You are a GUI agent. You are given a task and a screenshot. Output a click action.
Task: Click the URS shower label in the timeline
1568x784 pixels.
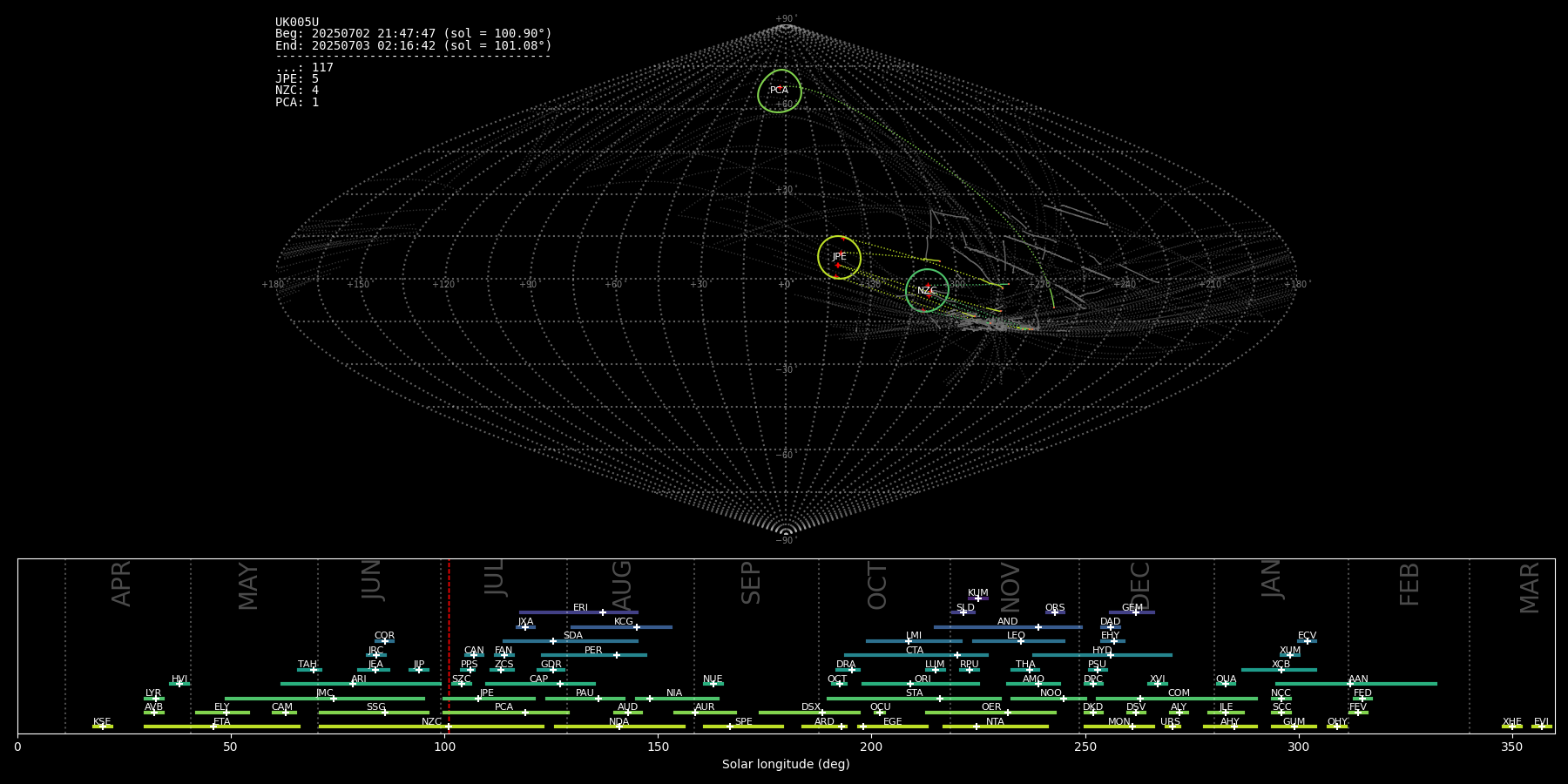point(1170,721)
